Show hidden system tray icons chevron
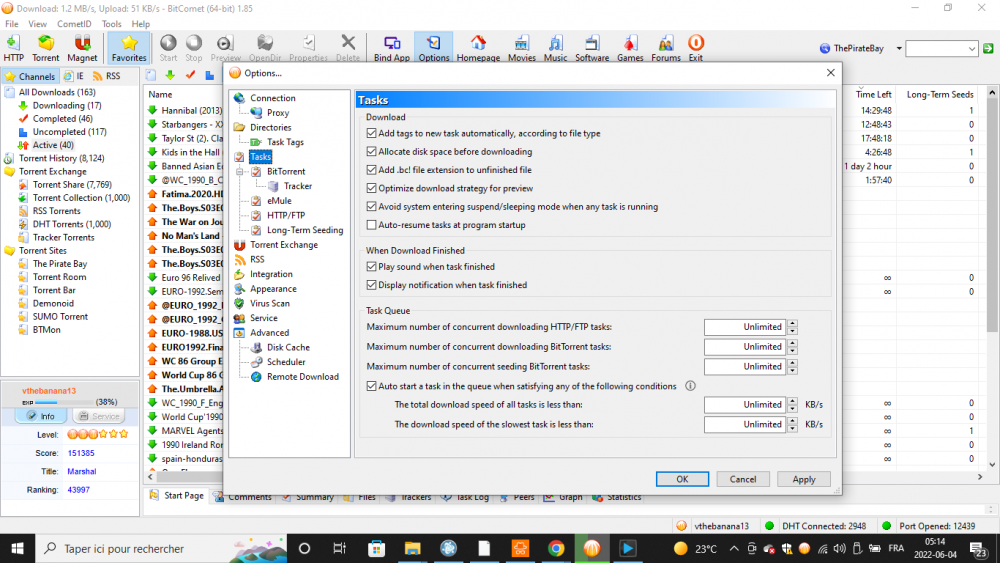This screenshot has height=563, width=1000. click(734, 548)
